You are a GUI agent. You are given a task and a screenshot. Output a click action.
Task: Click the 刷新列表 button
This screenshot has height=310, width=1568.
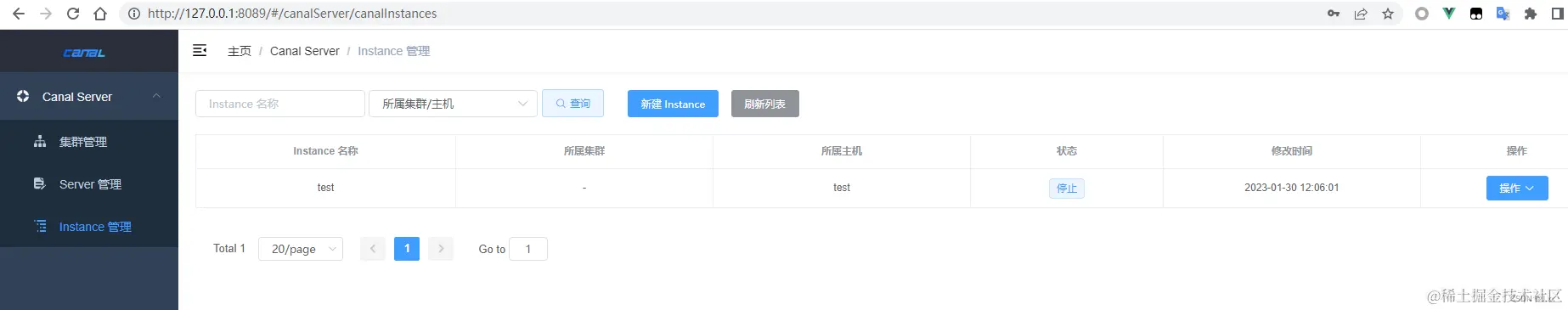pyautogui.click(x=765, y=104)
